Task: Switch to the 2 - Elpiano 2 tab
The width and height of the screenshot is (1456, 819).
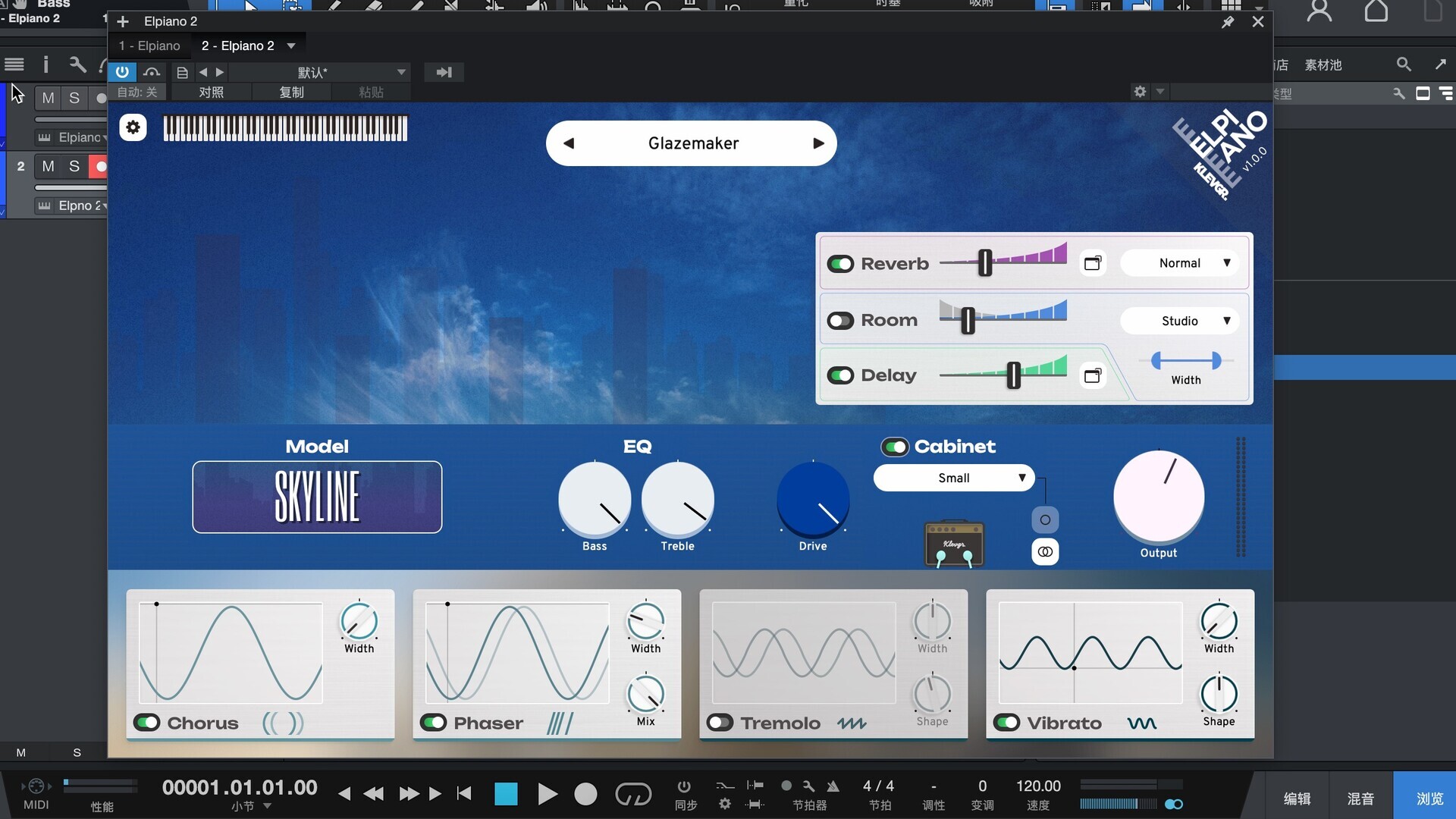Action: click(x=238, y=46)
